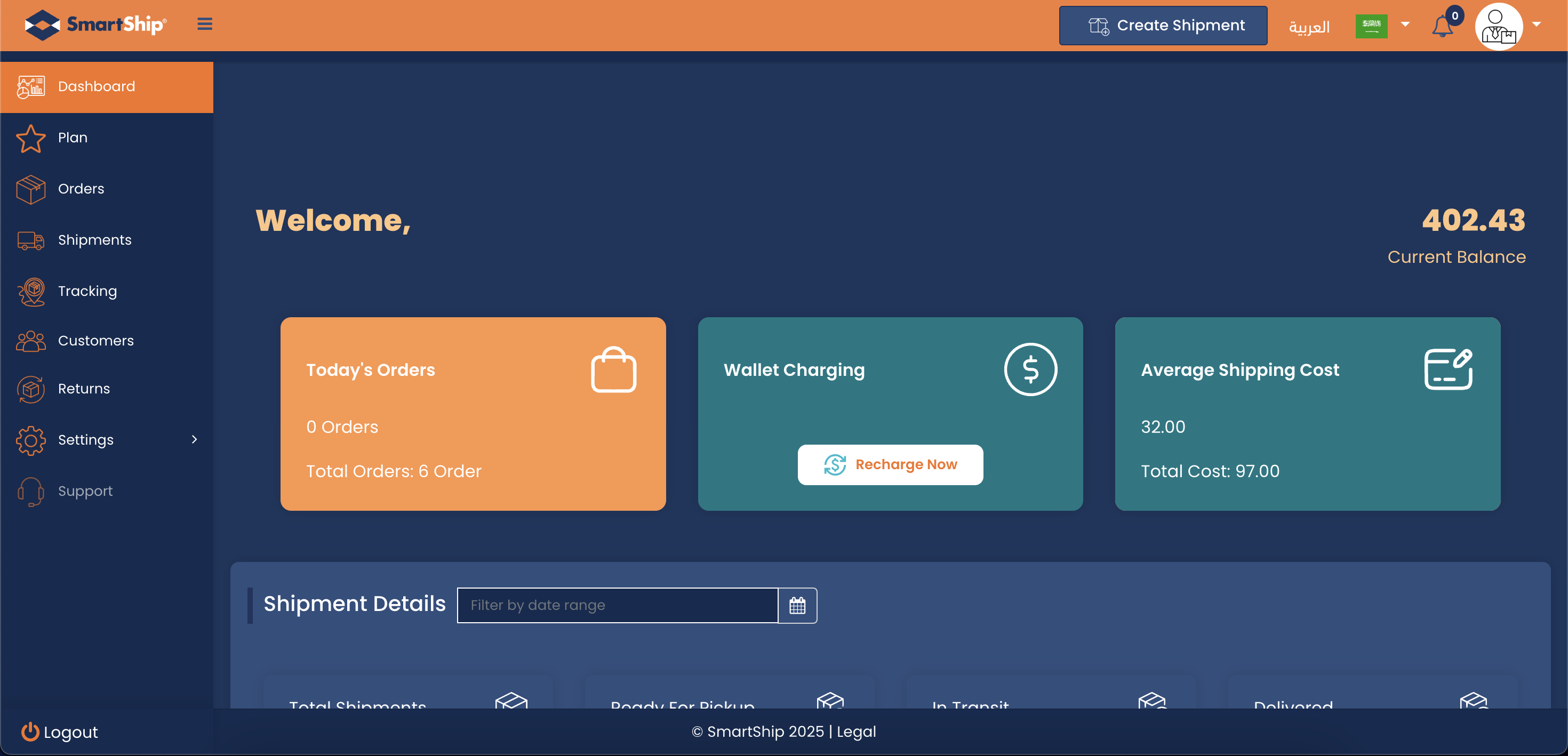Click the Returns box icon
The height and width of the screenshot is (756, 1568).
[31, 389]
